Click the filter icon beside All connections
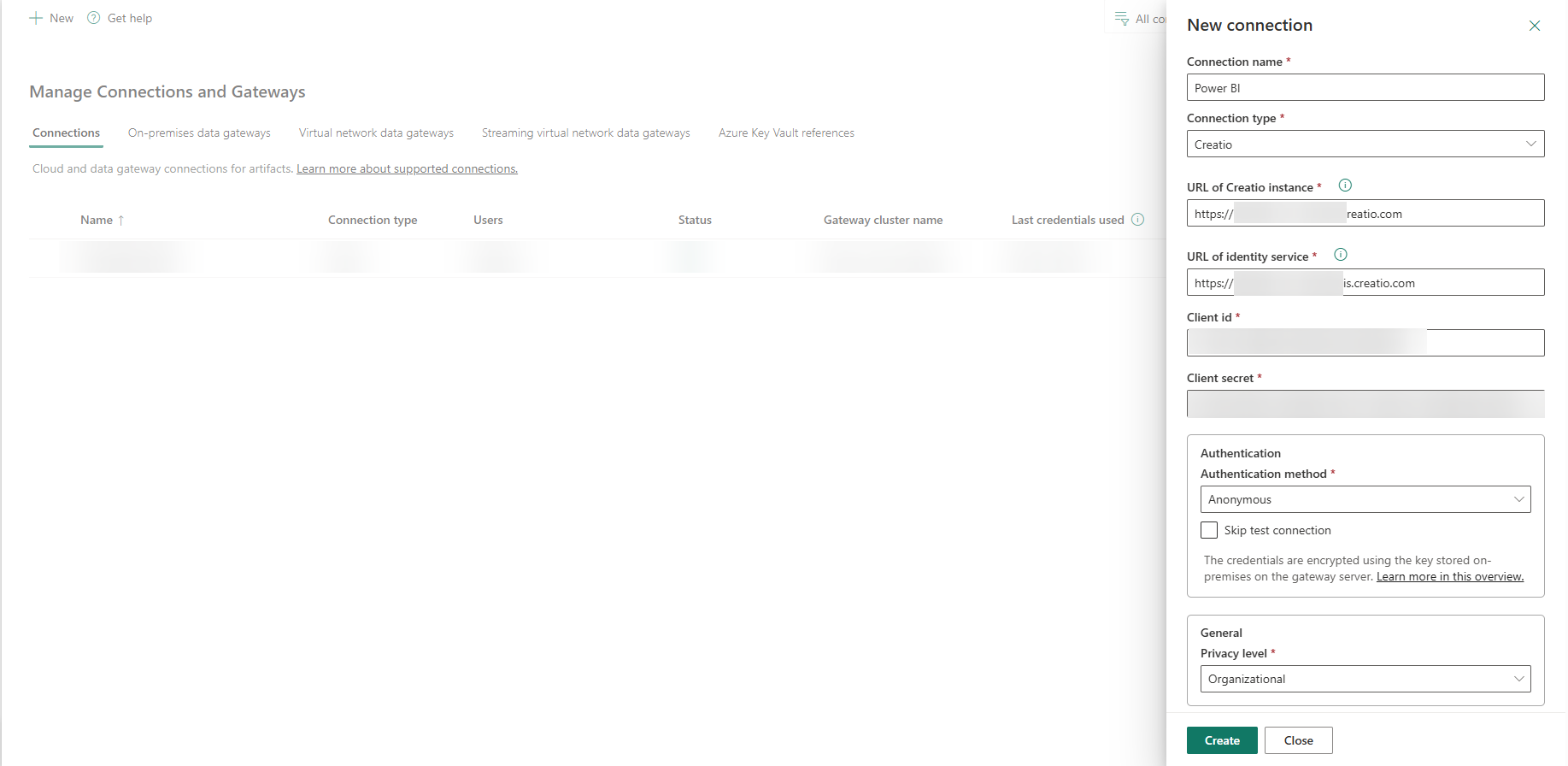This screenshot has width=1568, height=766. click(x=1122, y=19)
